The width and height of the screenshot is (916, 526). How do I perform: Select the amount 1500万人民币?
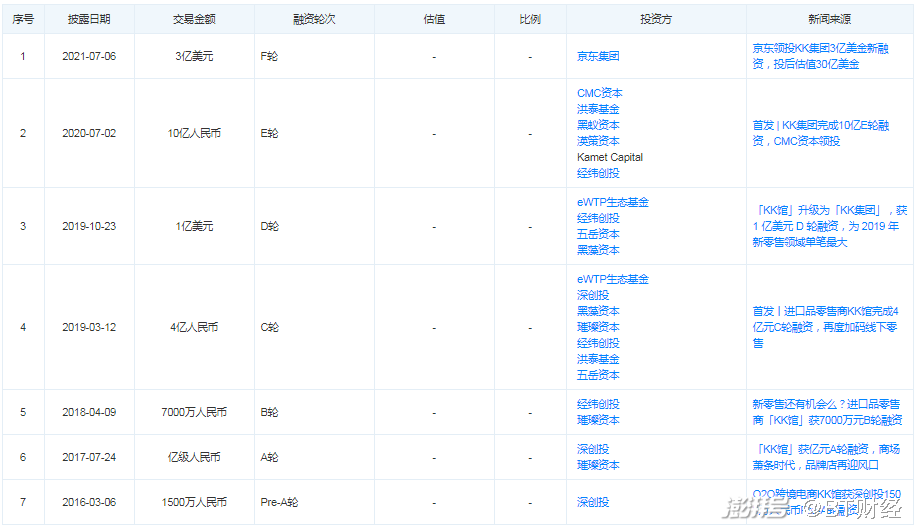(x=194, y=502)
